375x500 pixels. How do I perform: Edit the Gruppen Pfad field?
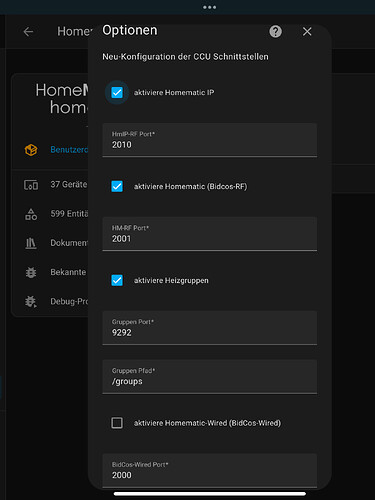tap(210, 377)
